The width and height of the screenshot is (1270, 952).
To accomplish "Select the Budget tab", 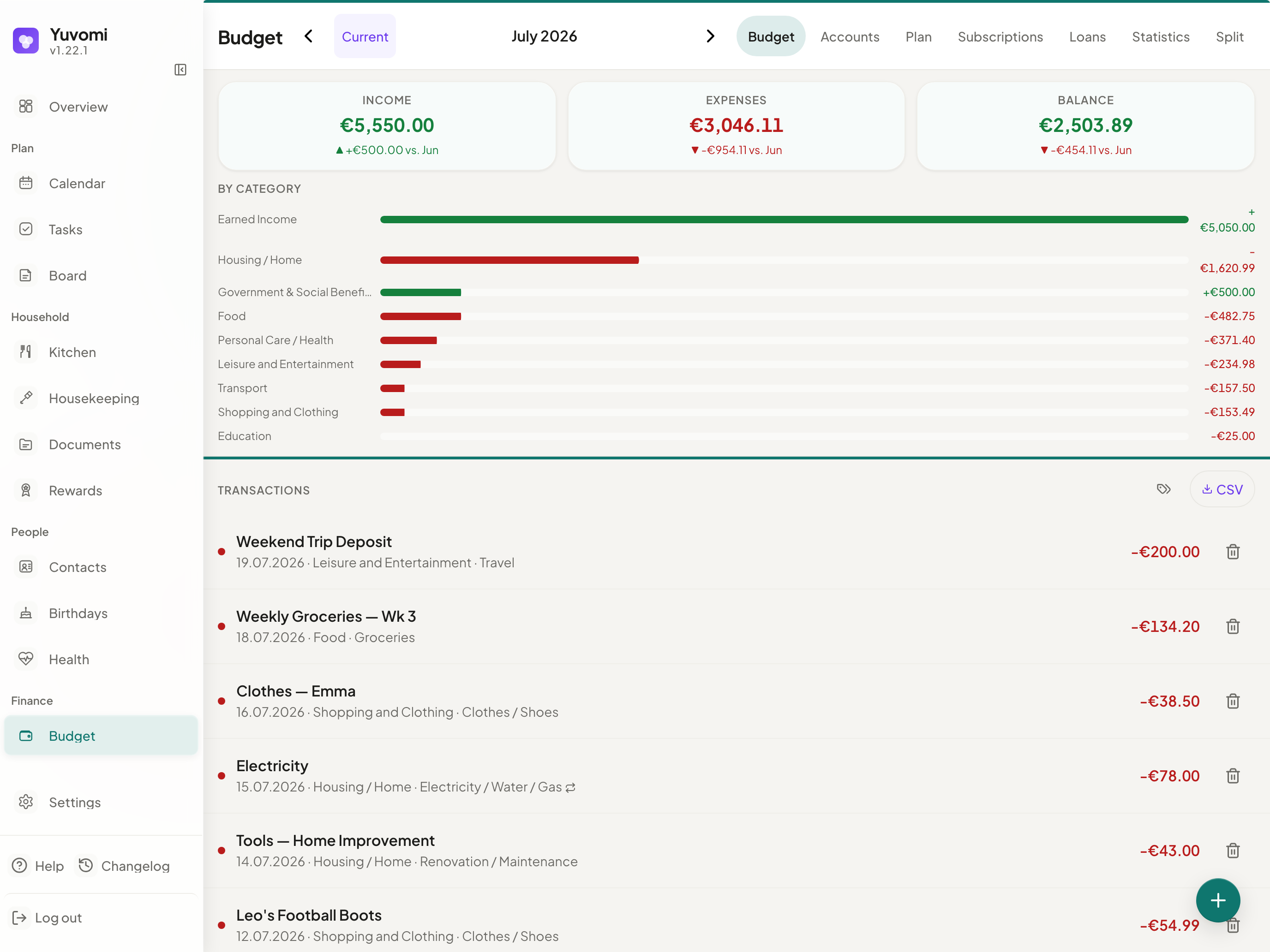I will pos(771,36).
